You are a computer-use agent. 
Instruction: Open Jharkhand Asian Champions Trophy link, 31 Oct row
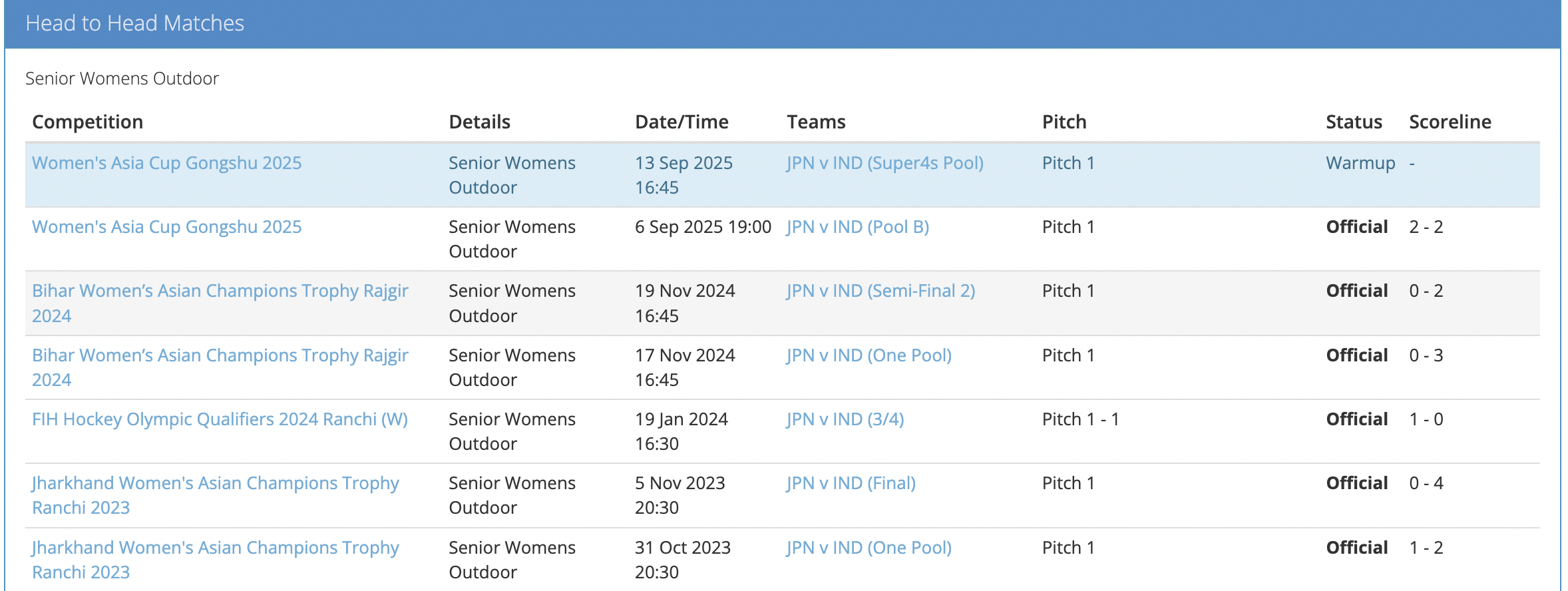215,548
